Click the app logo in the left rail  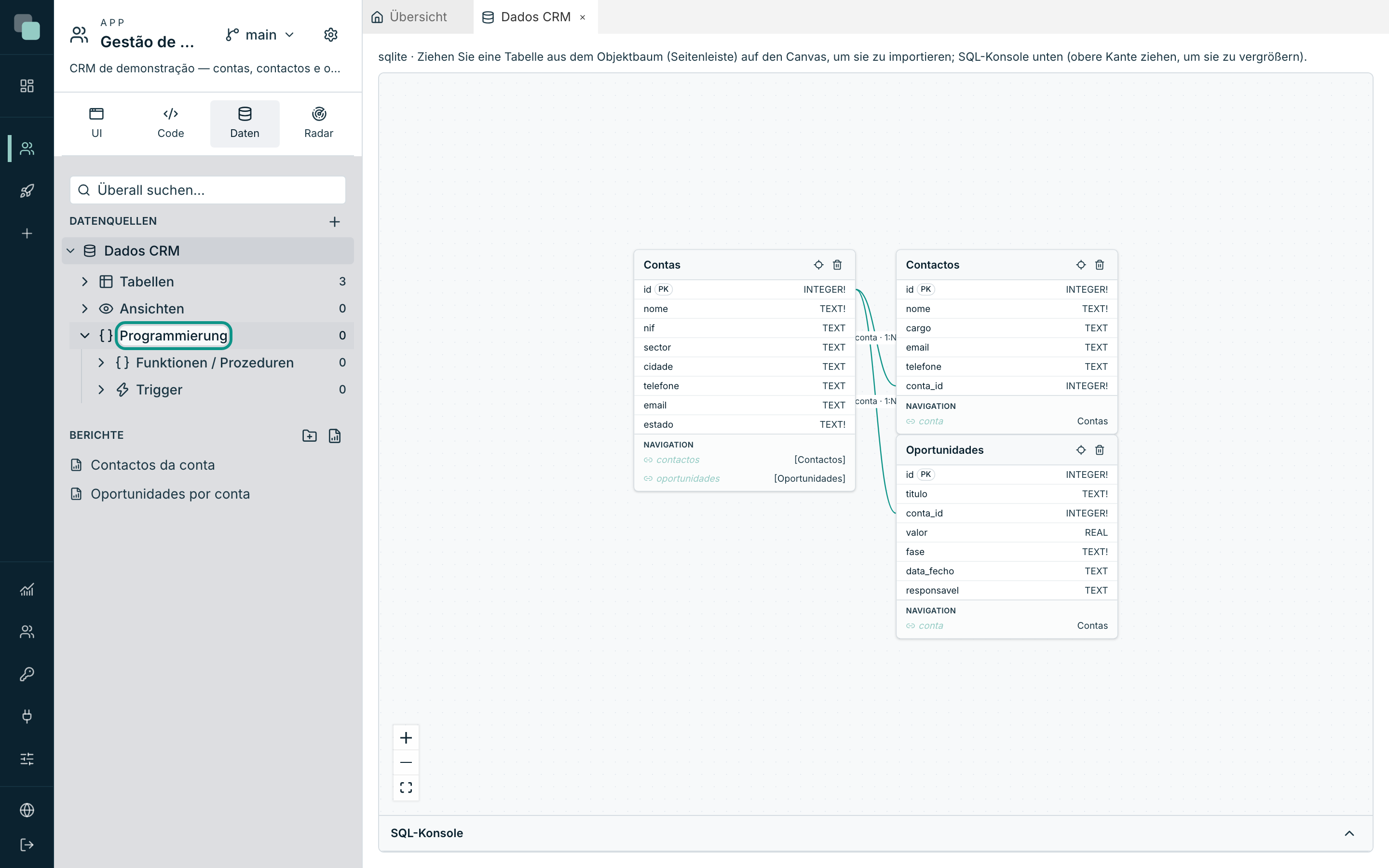tap(27, 27)
